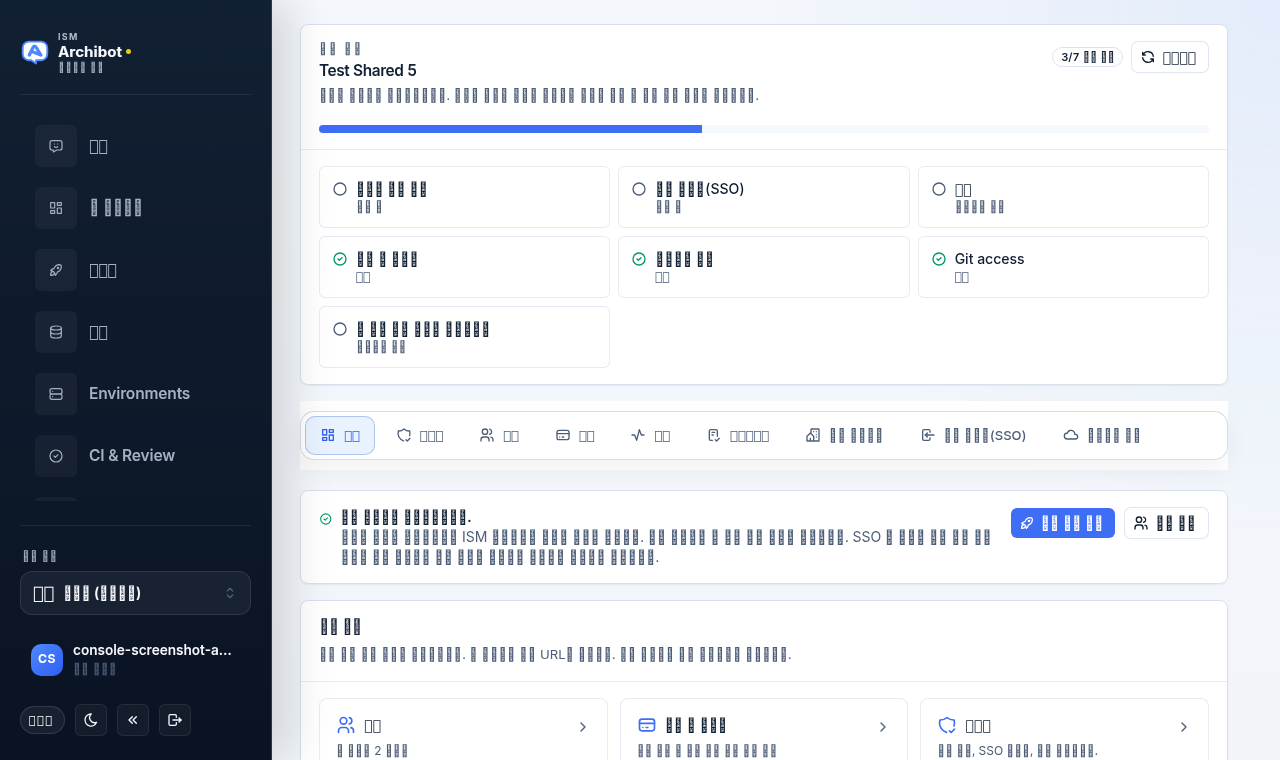Switch to the activity pulse-icon tab
Image resolution: width=1280 pixels, height=760 pixels.
click(x=650, y=435)
